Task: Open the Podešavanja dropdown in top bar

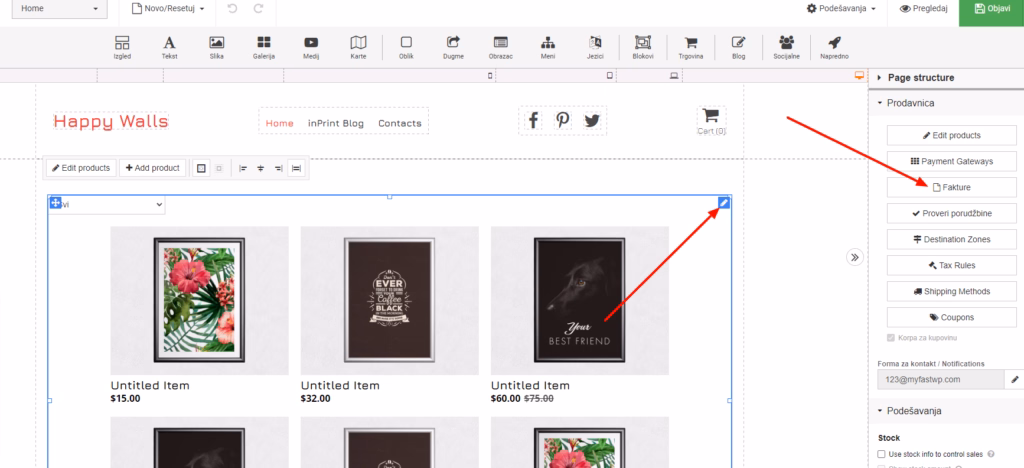Action: tap(841, 9)
